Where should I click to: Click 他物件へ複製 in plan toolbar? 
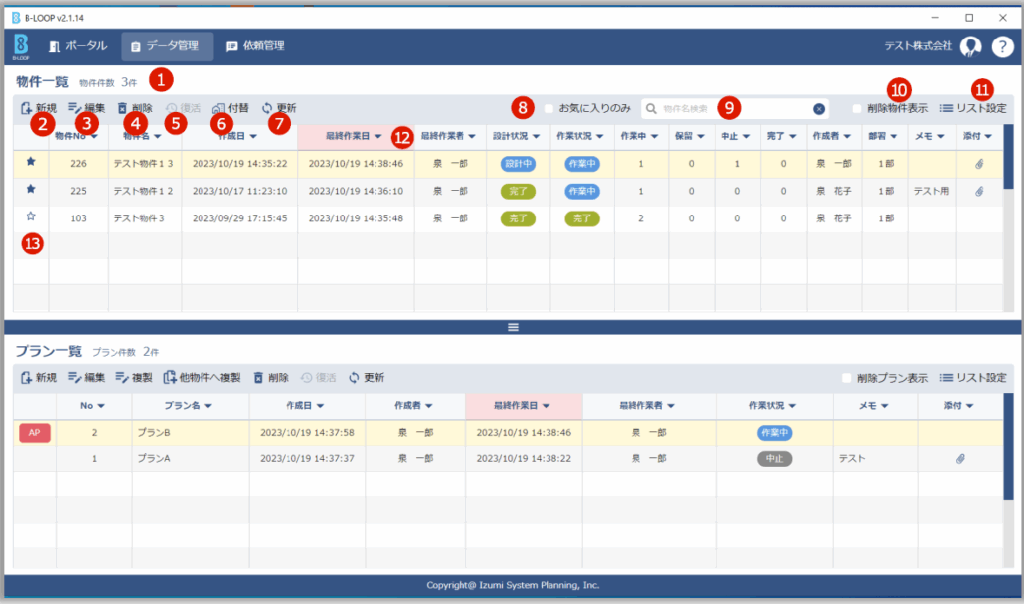(x=202, y=378)
